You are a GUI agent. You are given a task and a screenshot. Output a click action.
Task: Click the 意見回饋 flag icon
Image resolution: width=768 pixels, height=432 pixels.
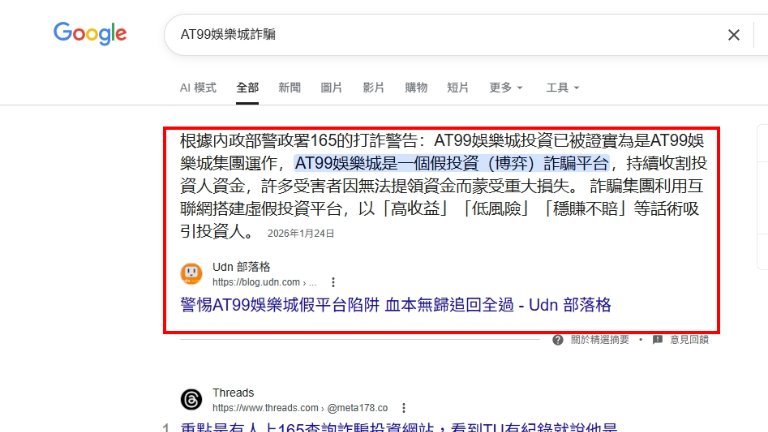[658, 340]
